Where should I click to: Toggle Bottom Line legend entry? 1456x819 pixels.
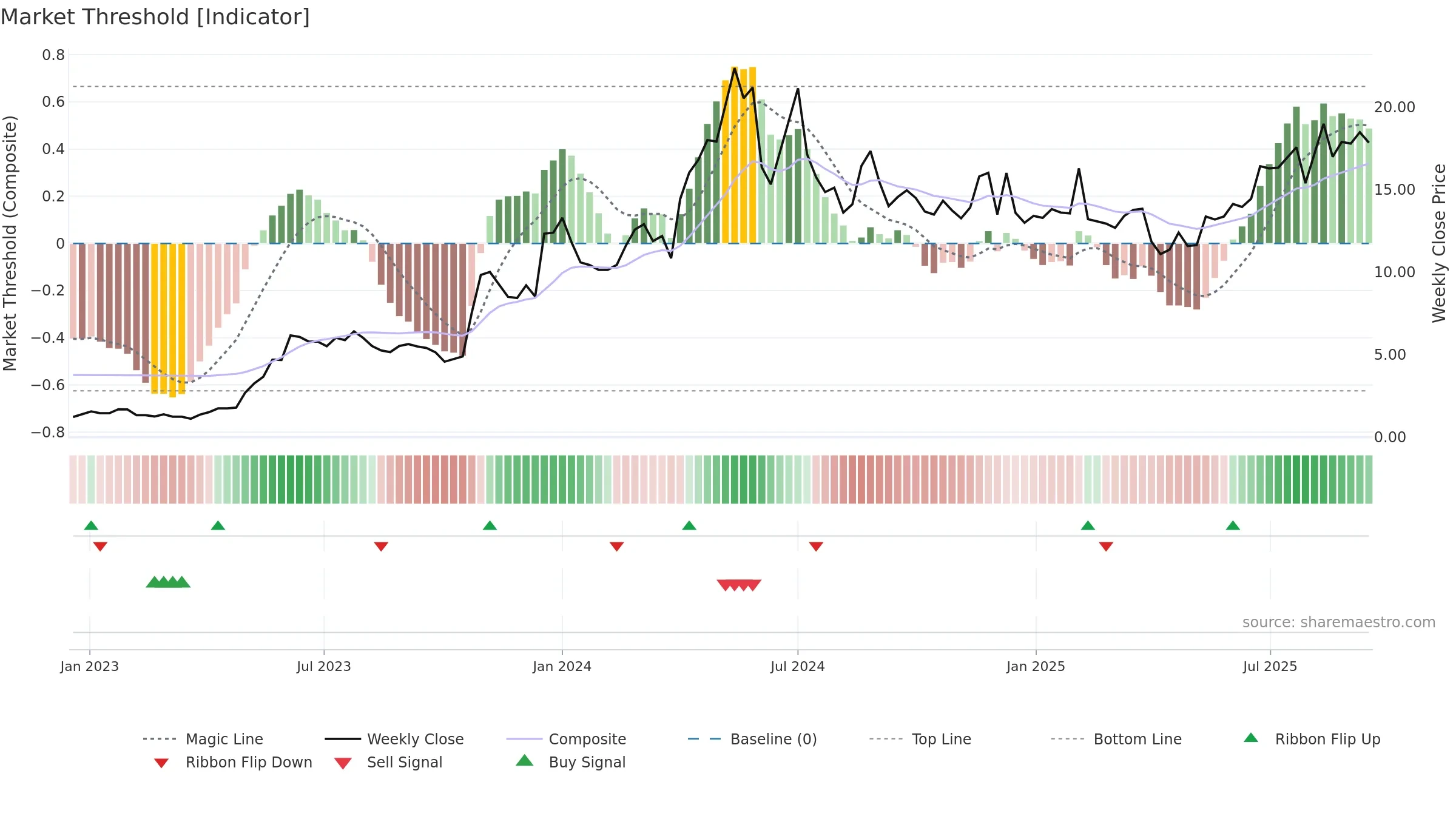(1116, 739)
